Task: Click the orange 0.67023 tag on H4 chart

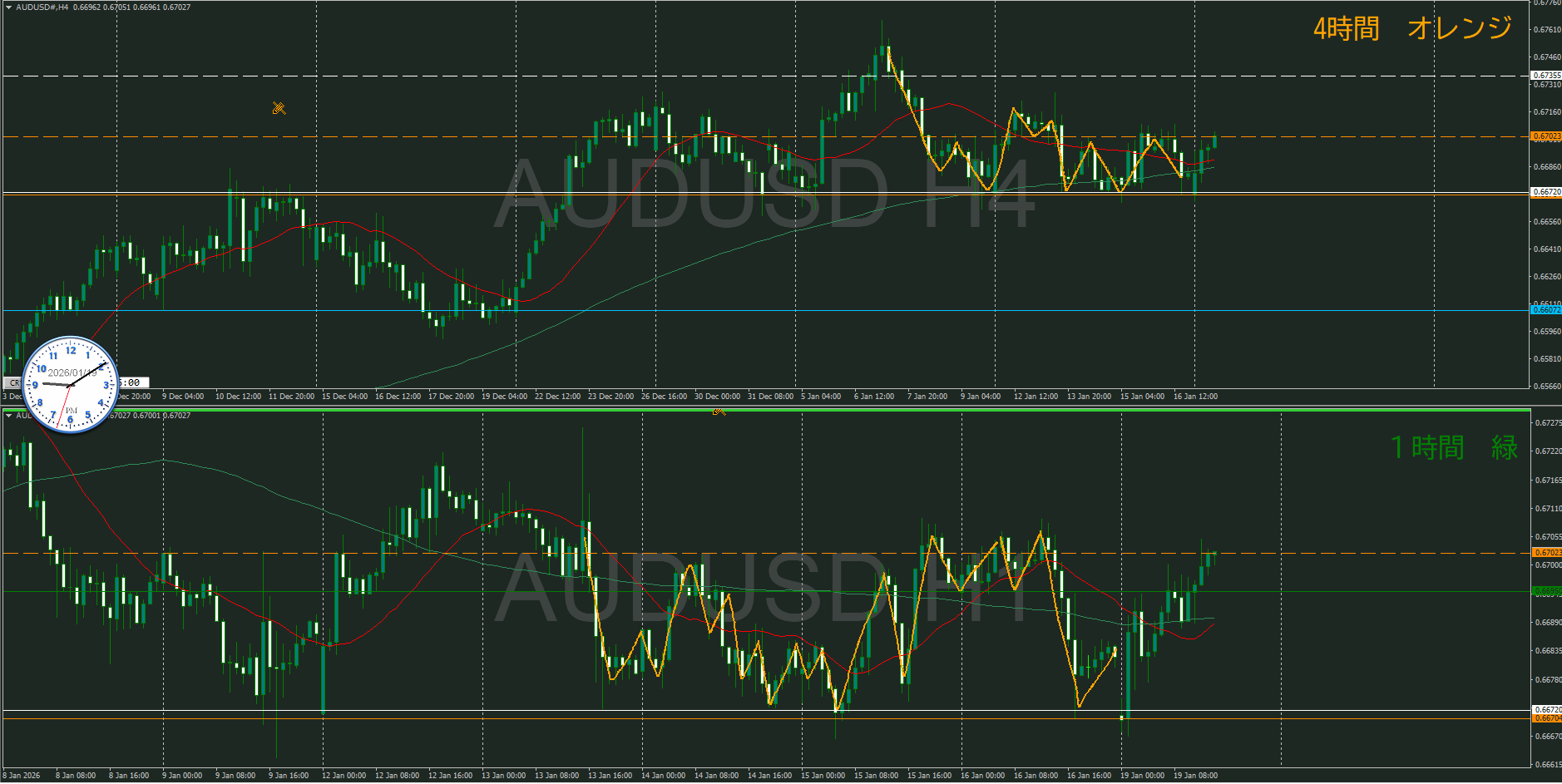Action: 1546,136
